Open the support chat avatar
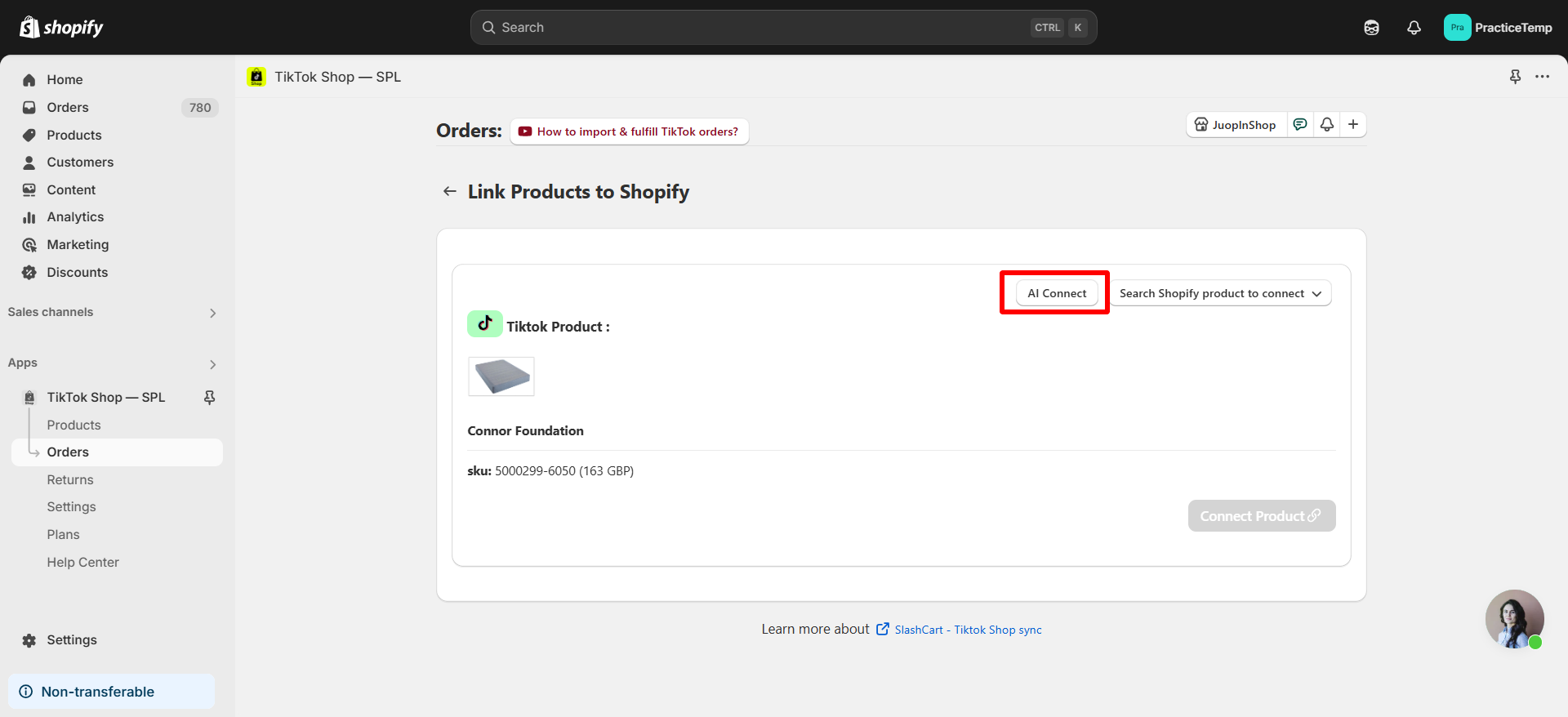This screenshot has height=717, width=1568. point(1514,618)
